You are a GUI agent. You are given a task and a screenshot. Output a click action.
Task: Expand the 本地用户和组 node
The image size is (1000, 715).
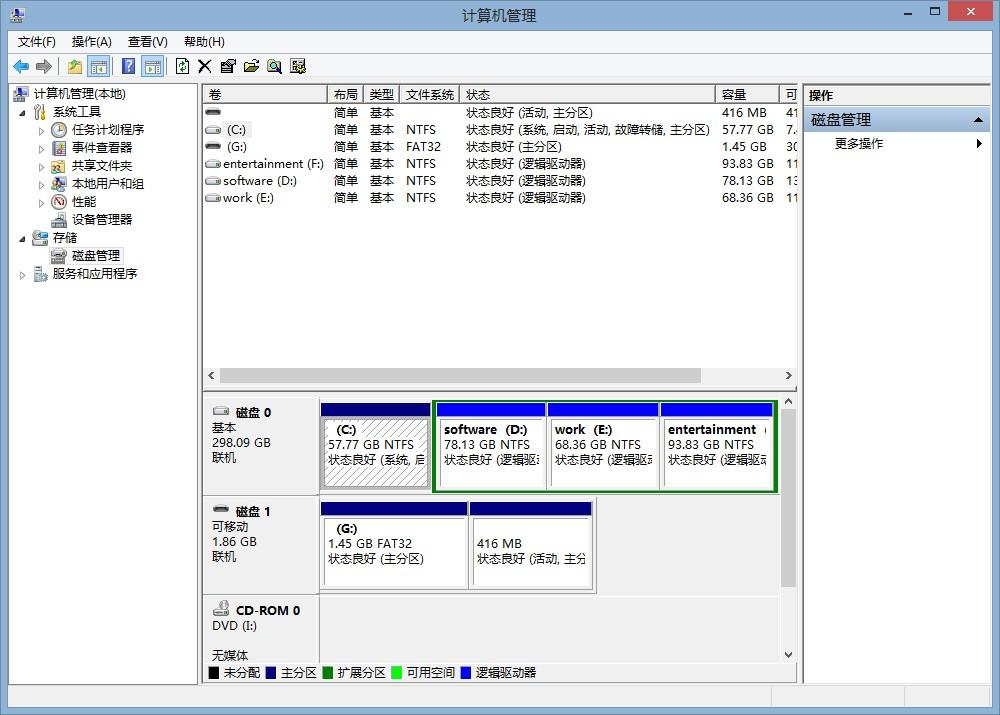pyautogui.click(x=41, y=184)
